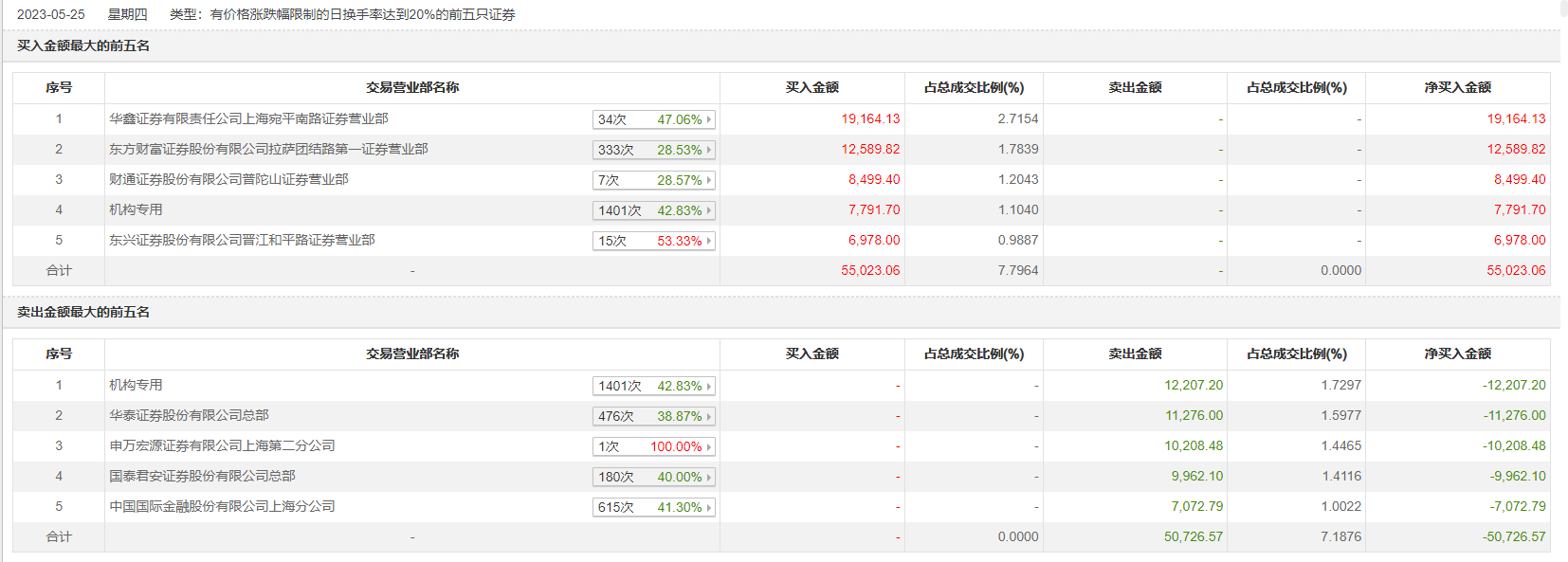Click the arrow icon beside 15次 53.33%
The width and height of the screenshot is (1568, 562).
click(708, 241)
